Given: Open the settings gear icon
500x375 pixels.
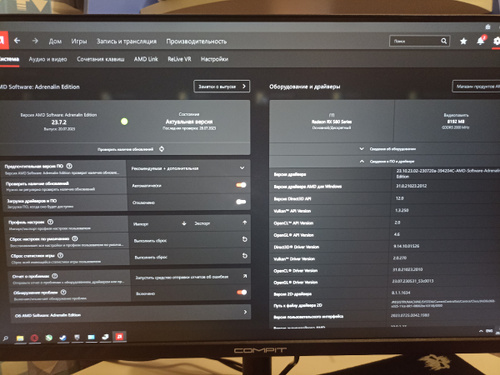Looking at the screenshot, I should 497,41.
